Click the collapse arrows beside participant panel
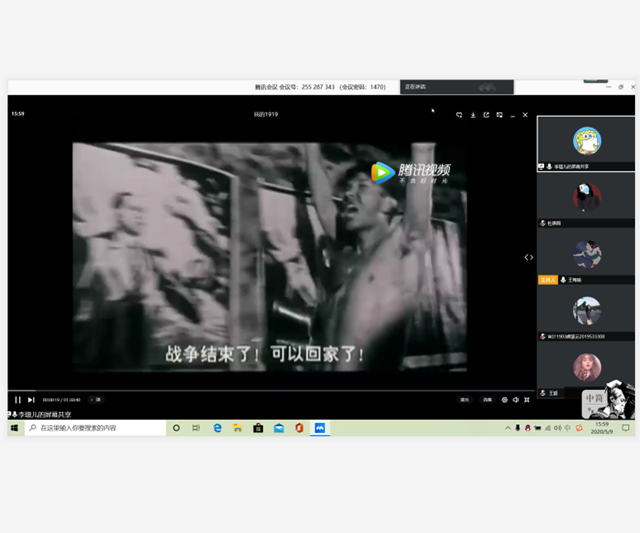 pyautogui.click(x=529, y=257)
